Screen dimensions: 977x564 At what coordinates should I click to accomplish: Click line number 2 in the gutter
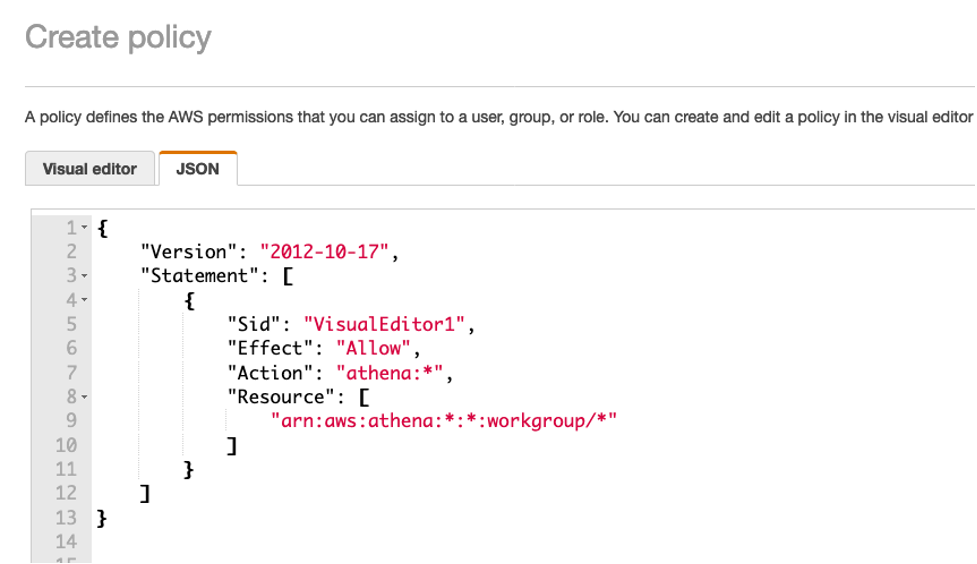[71, 252]
